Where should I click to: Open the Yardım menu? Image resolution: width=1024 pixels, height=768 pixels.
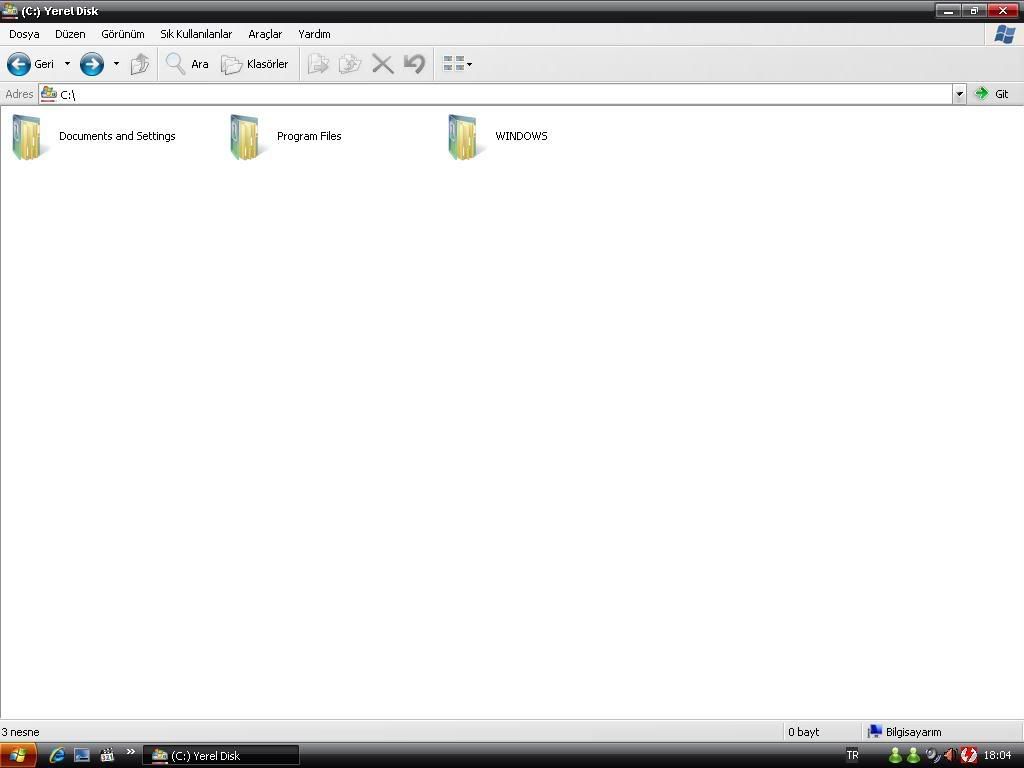click(x=314, y=34)
